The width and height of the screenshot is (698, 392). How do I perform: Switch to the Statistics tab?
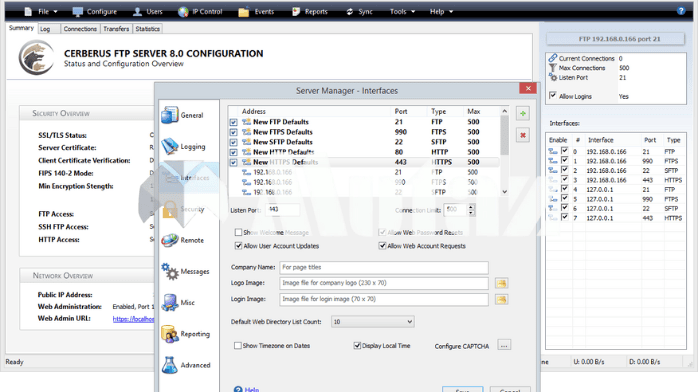click(147, 29)
